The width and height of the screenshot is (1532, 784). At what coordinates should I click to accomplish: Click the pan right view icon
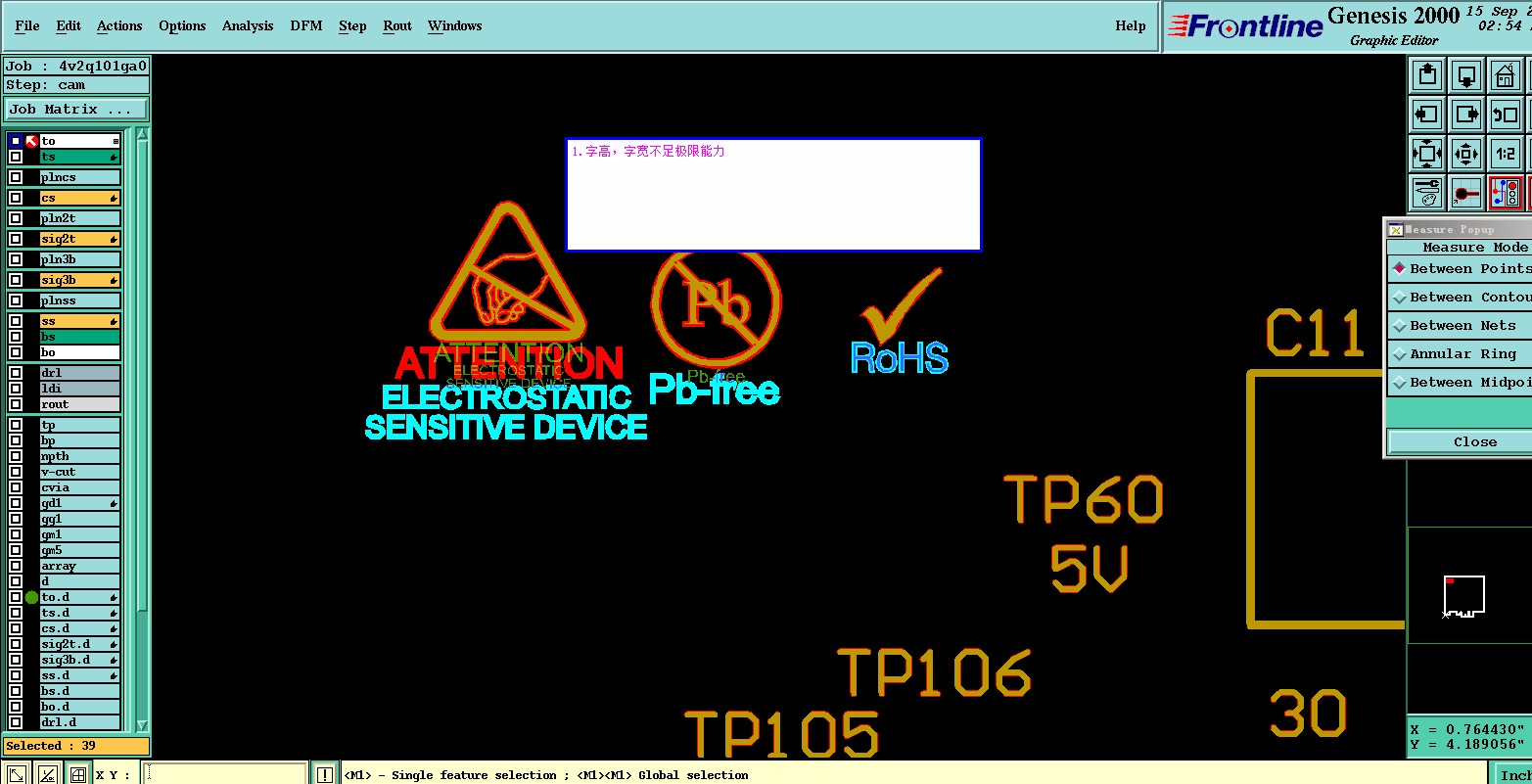1466,115
